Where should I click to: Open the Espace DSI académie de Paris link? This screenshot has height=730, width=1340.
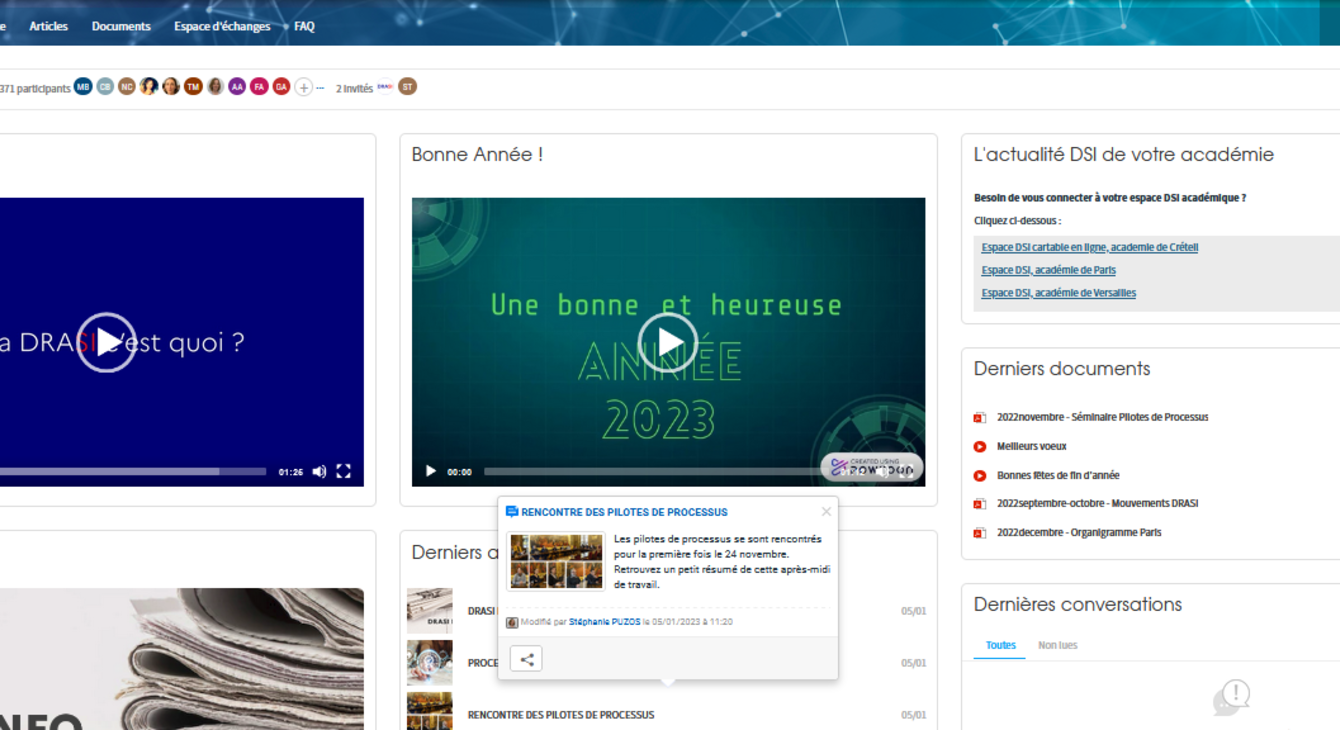[x=1049, y=270]
